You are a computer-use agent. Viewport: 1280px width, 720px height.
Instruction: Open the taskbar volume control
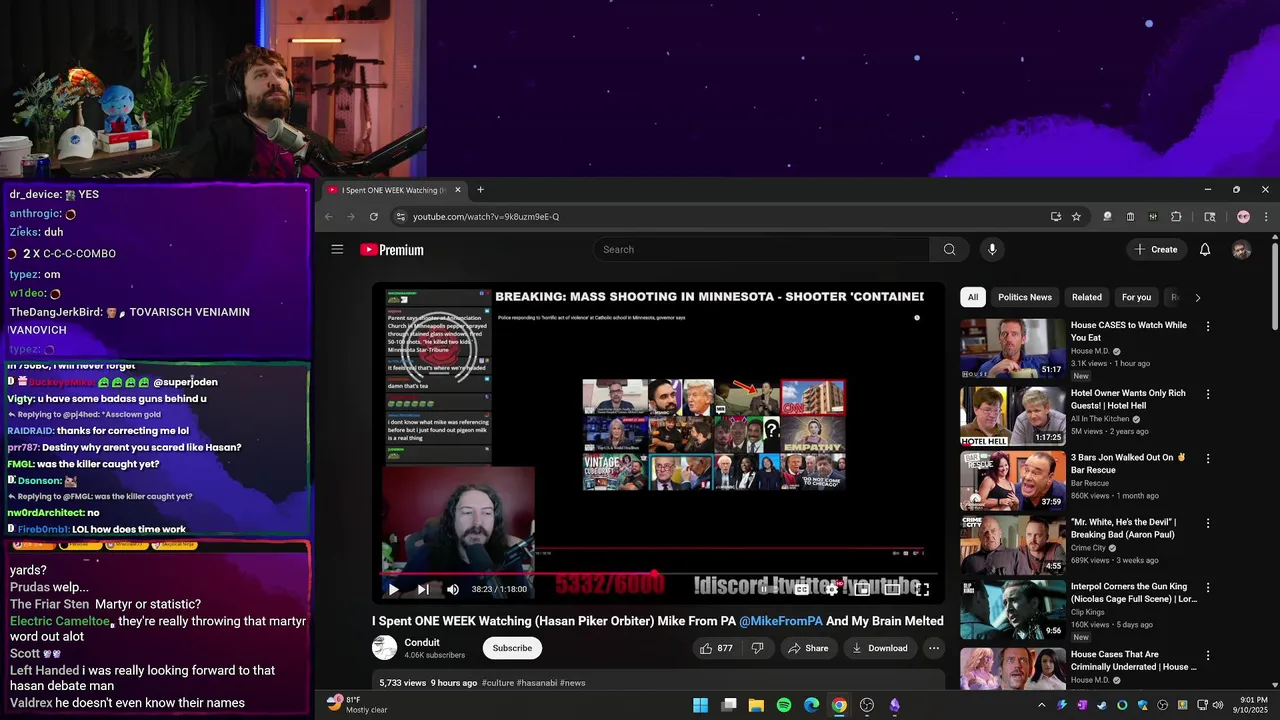click(1217, 705)
